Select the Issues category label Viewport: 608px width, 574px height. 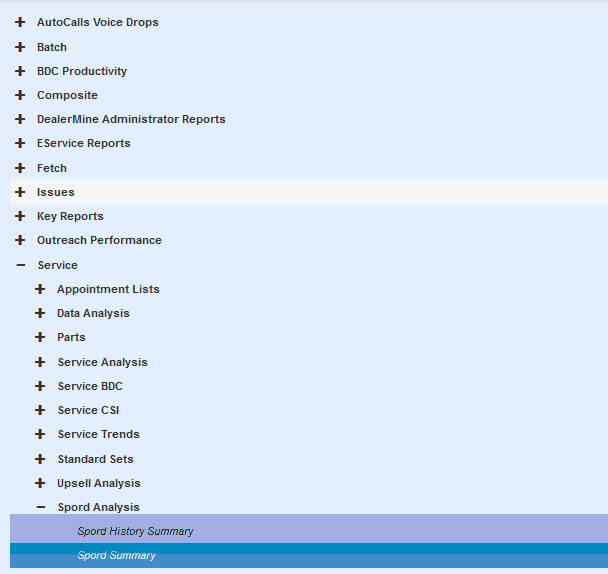pyautogui.click(x=56, y=192)
